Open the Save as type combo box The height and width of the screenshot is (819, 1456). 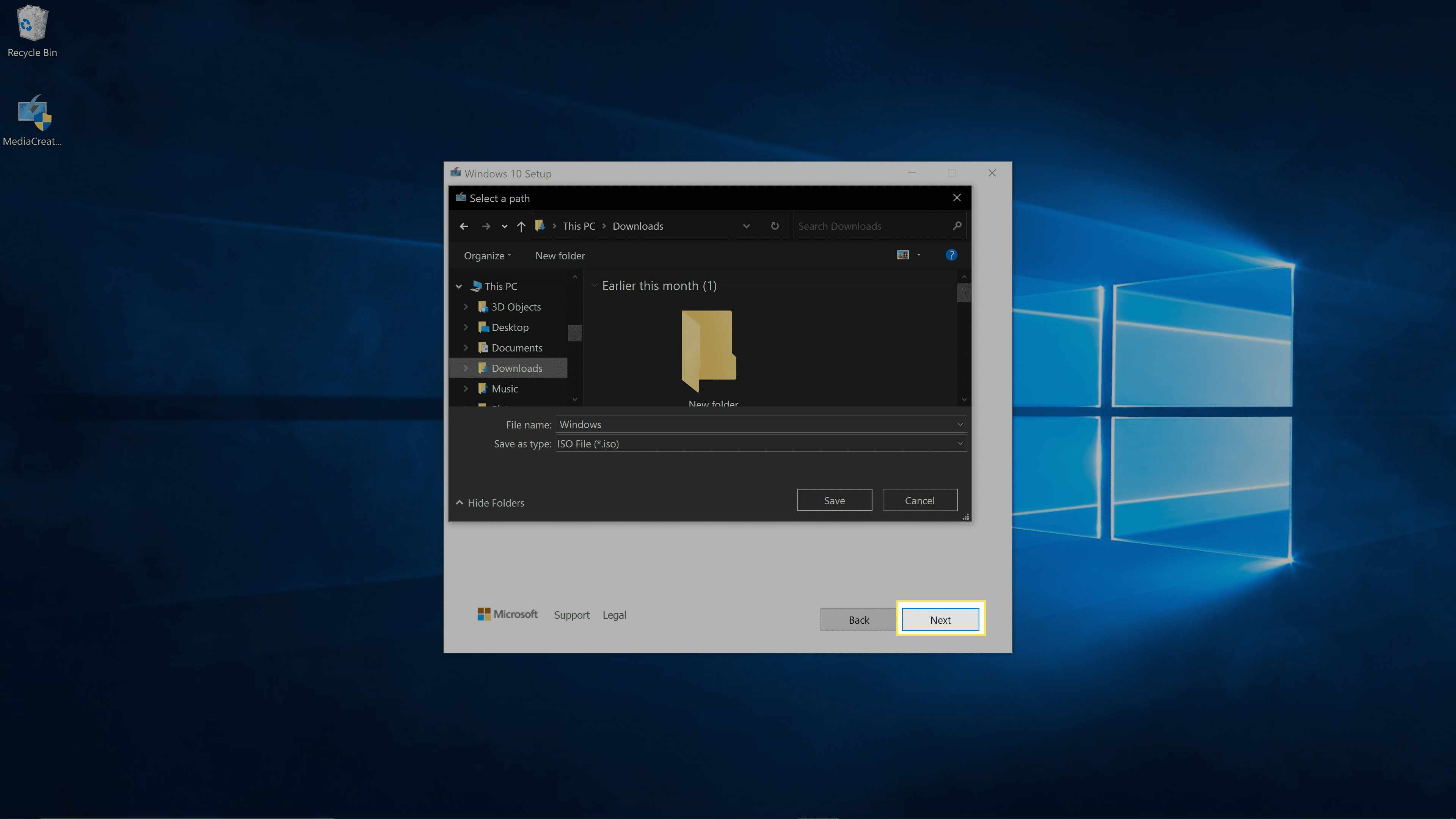(x=761, y=444)
